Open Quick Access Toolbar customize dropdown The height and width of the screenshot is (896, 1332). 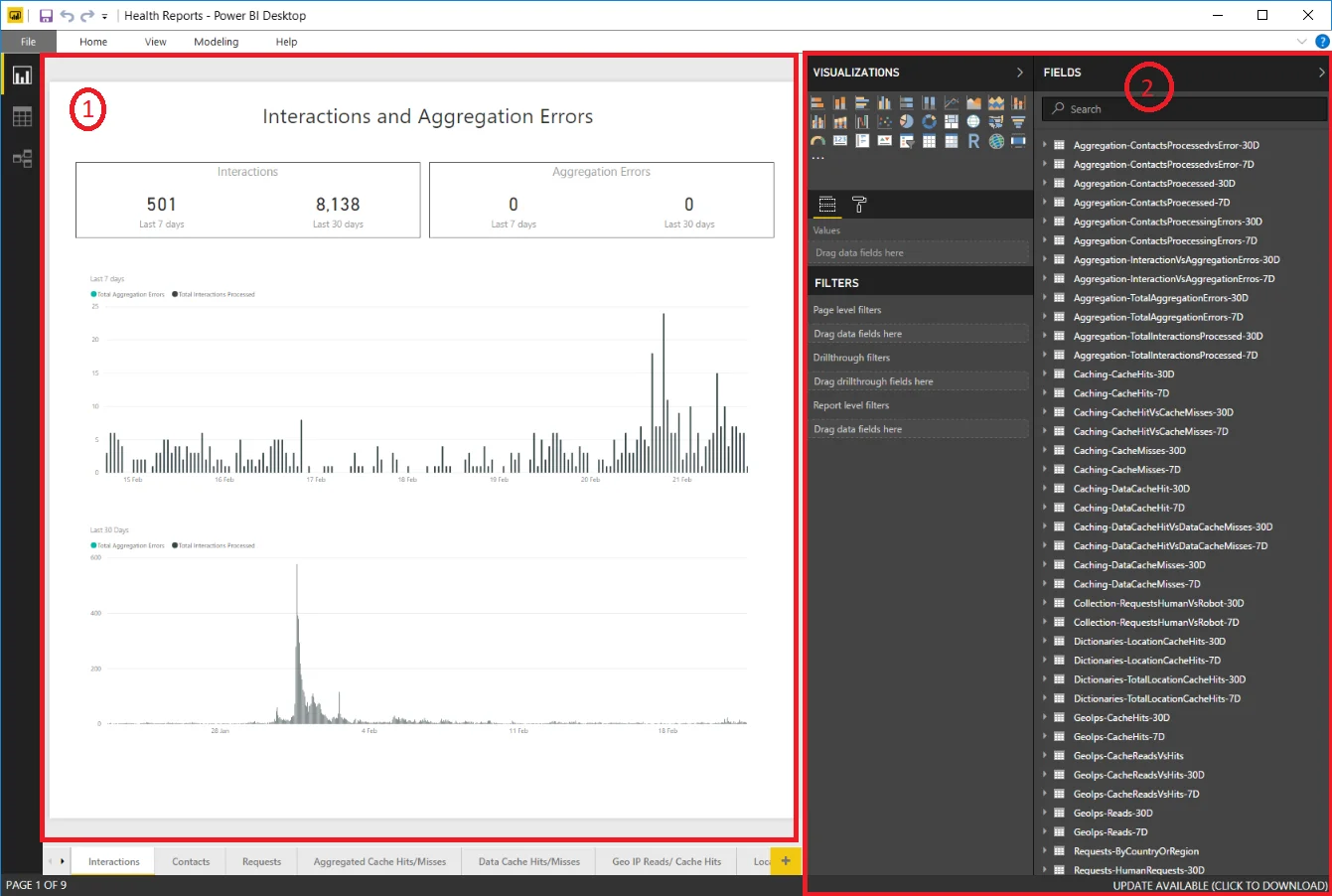pyautogui.click(x=104, y=17)
